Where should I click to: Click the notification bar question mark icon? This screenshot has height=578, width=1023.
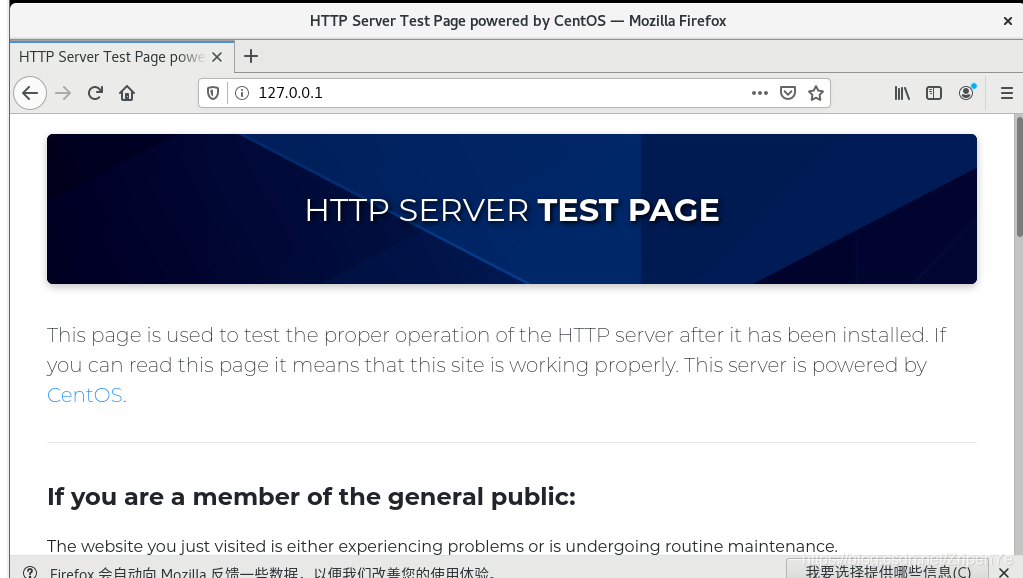tap(30, 572)
